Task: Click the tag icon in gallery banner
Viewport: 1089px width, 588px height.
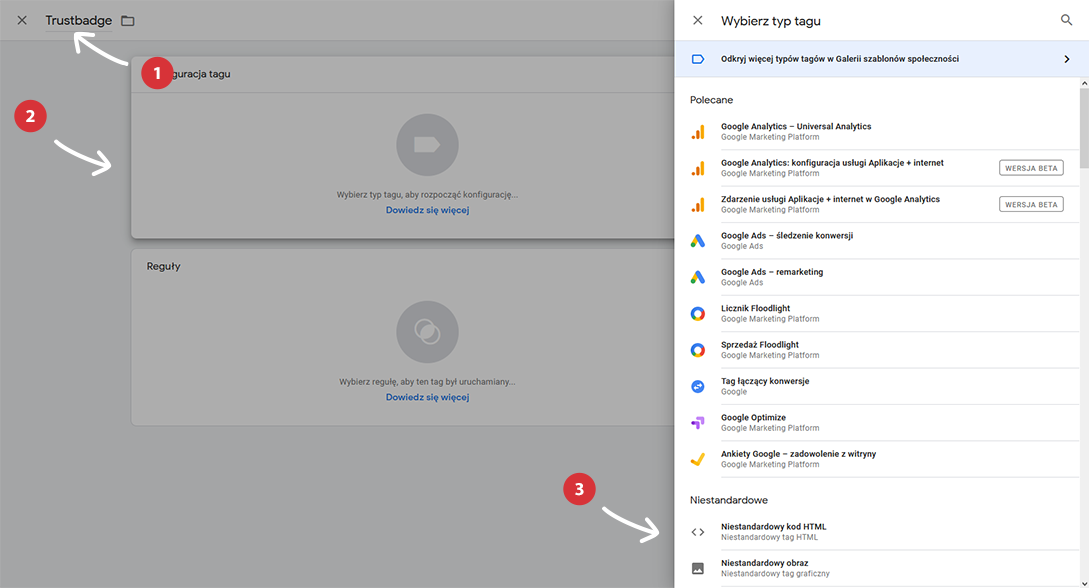Action: tap(698, 59)
